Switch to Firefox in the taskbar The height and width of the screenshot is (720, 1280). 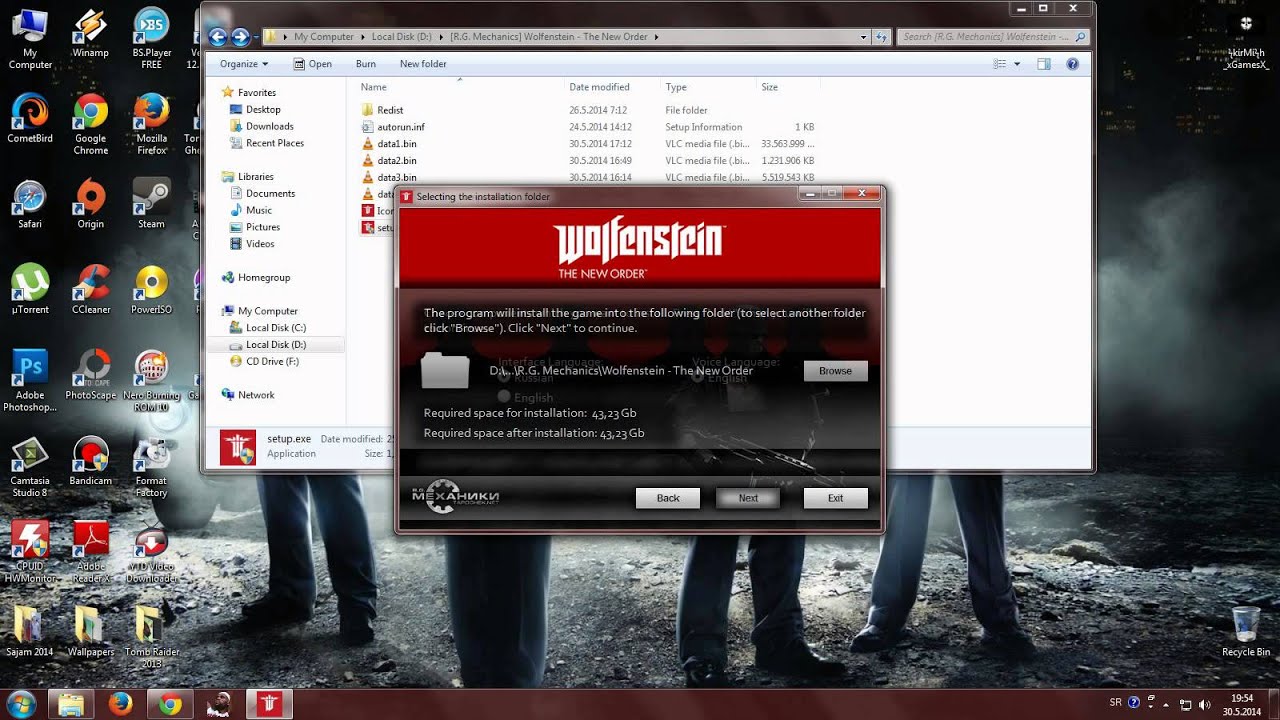pos(120,704)
